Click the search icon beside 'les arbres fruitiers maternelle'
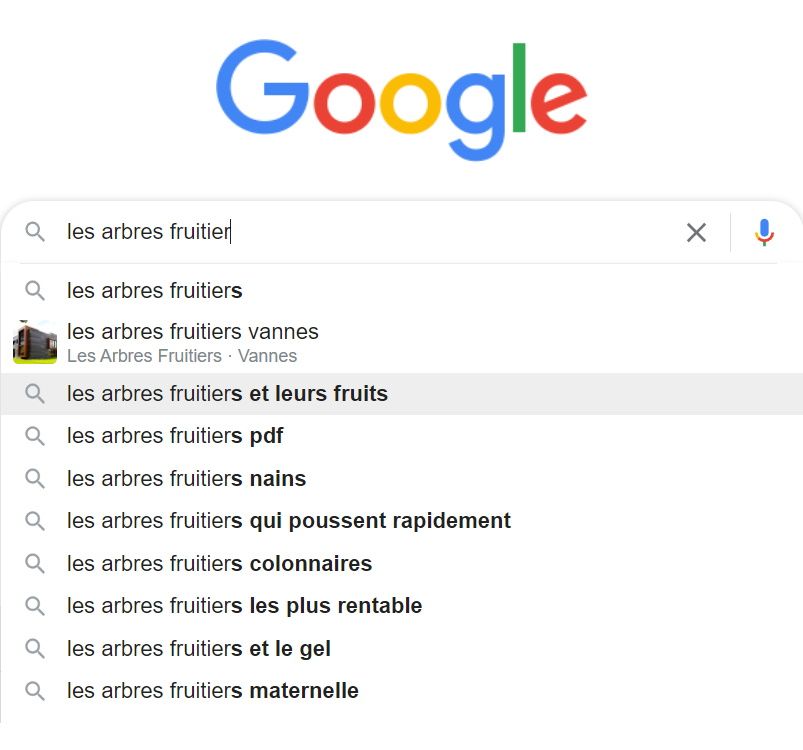Image resolution: width=803 pixels, height=750 pixels. pyautogui.click(x=34, y=690)
